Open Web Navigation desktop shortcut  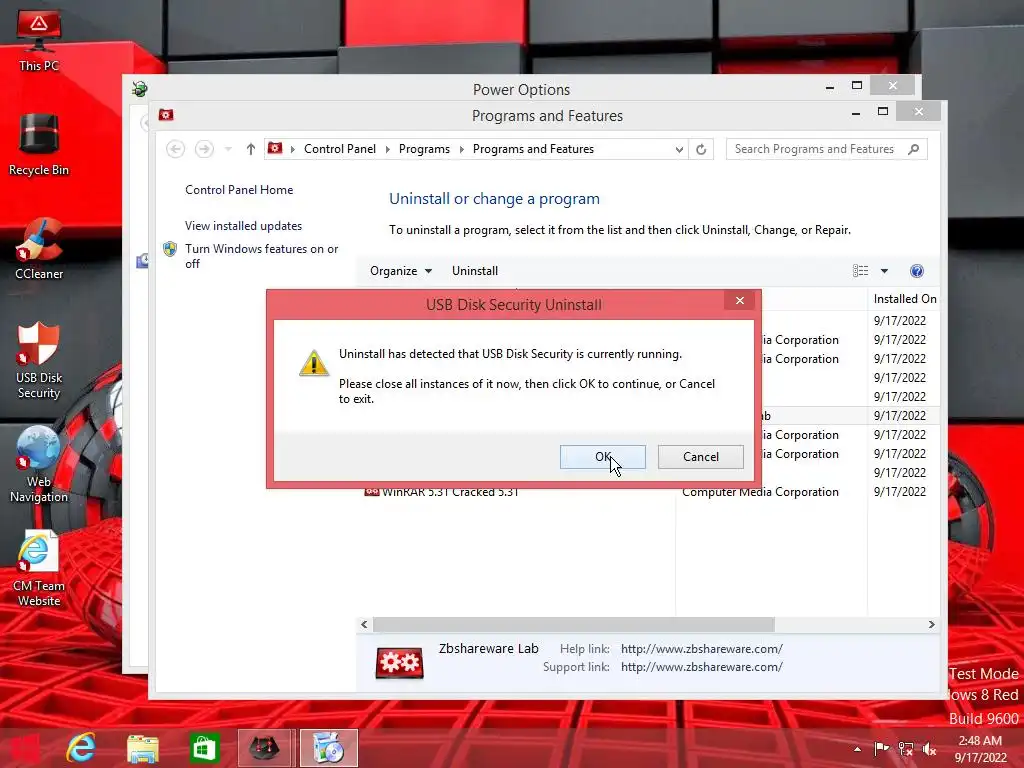[x=39, y=464]
